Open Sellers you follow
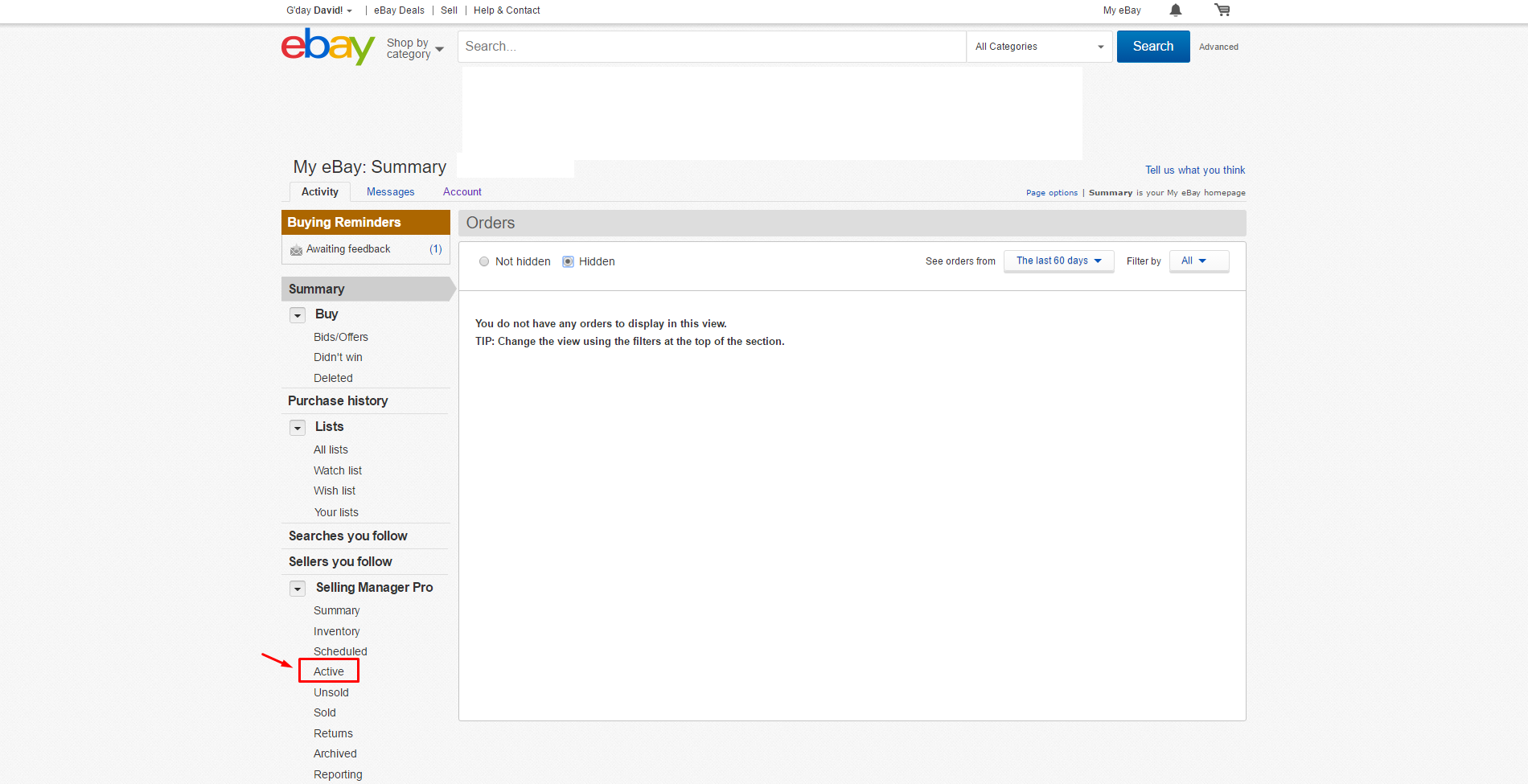The width and height of the screenshot is (1528, 784). coord(340,561)
